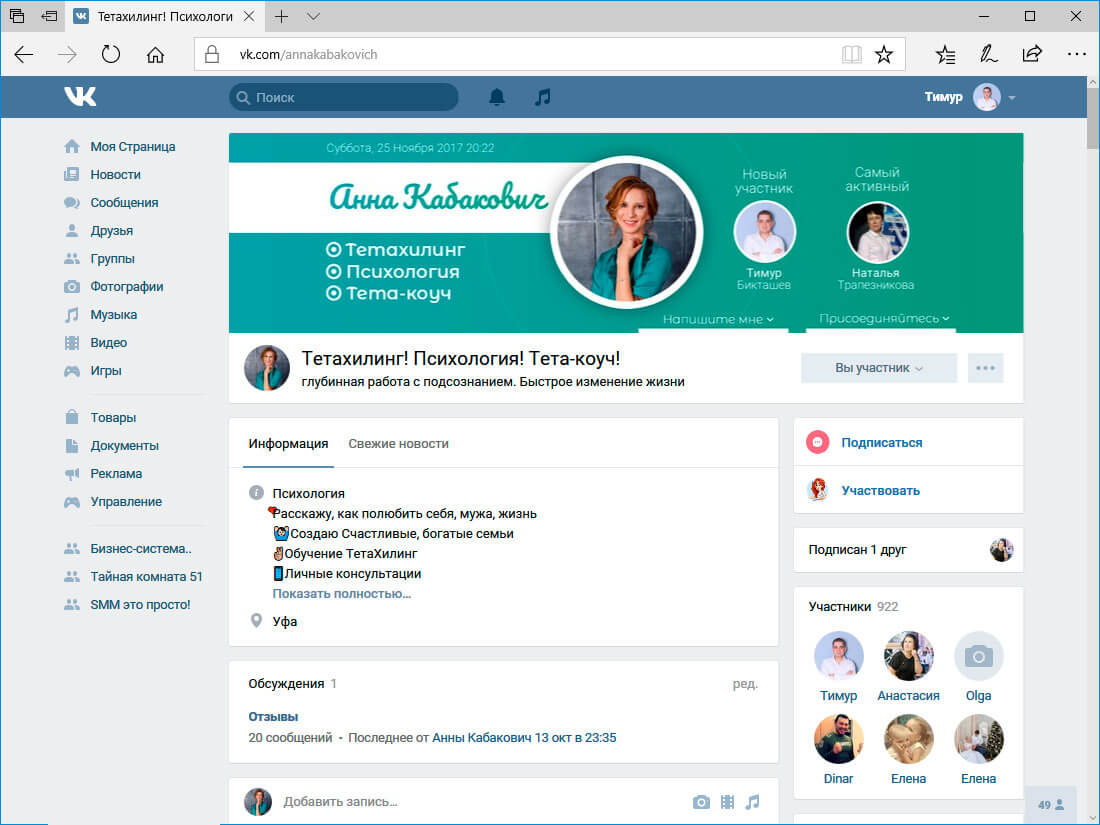The height and width of the screenshot is (825, 1100).
Task: Attach a photo to the new post
Action: point(701,802)
